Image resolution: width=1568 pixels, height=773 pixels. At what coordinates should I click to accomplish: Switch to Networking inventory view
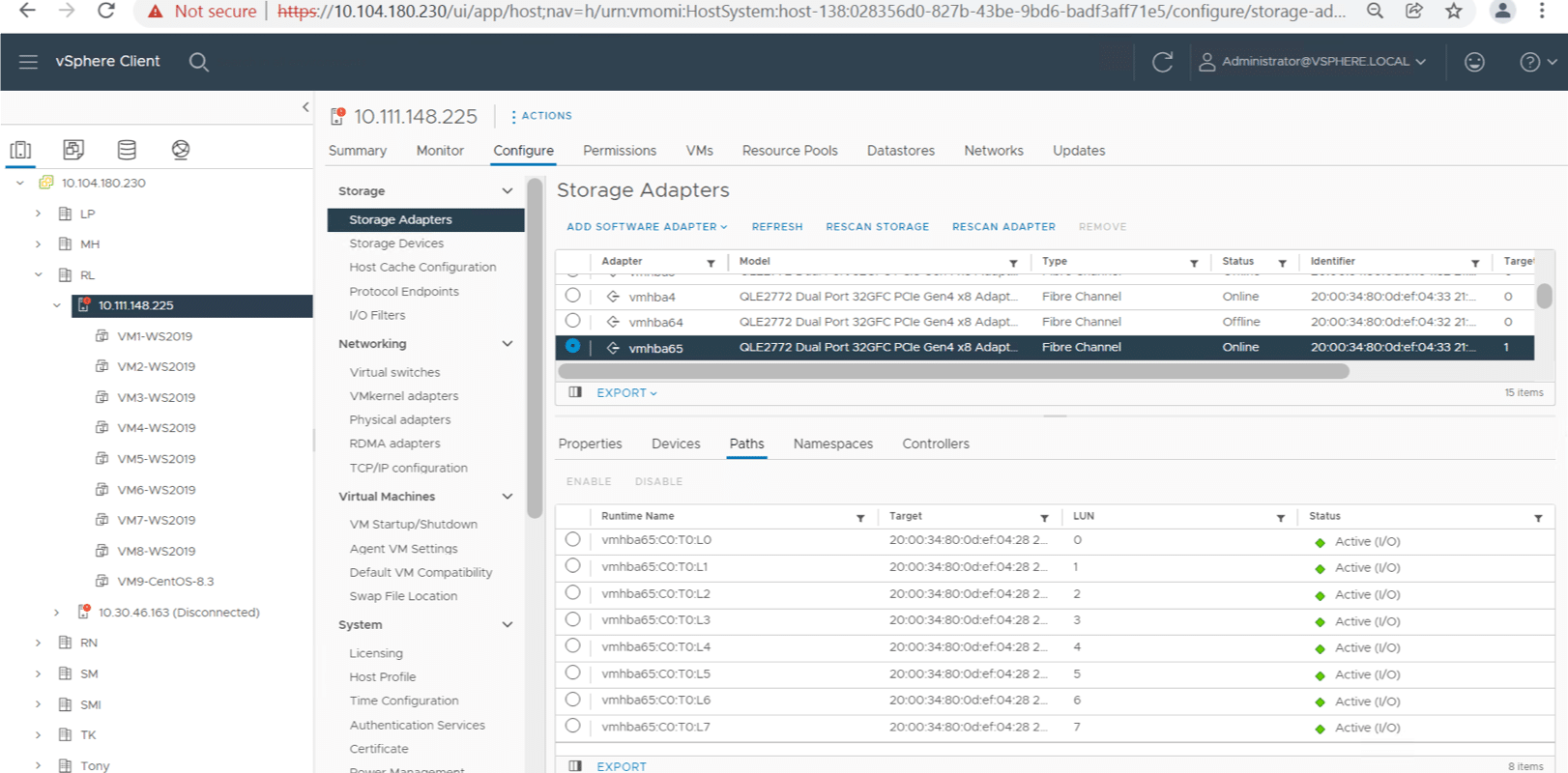pyautogui.click(x=180, y=150)
